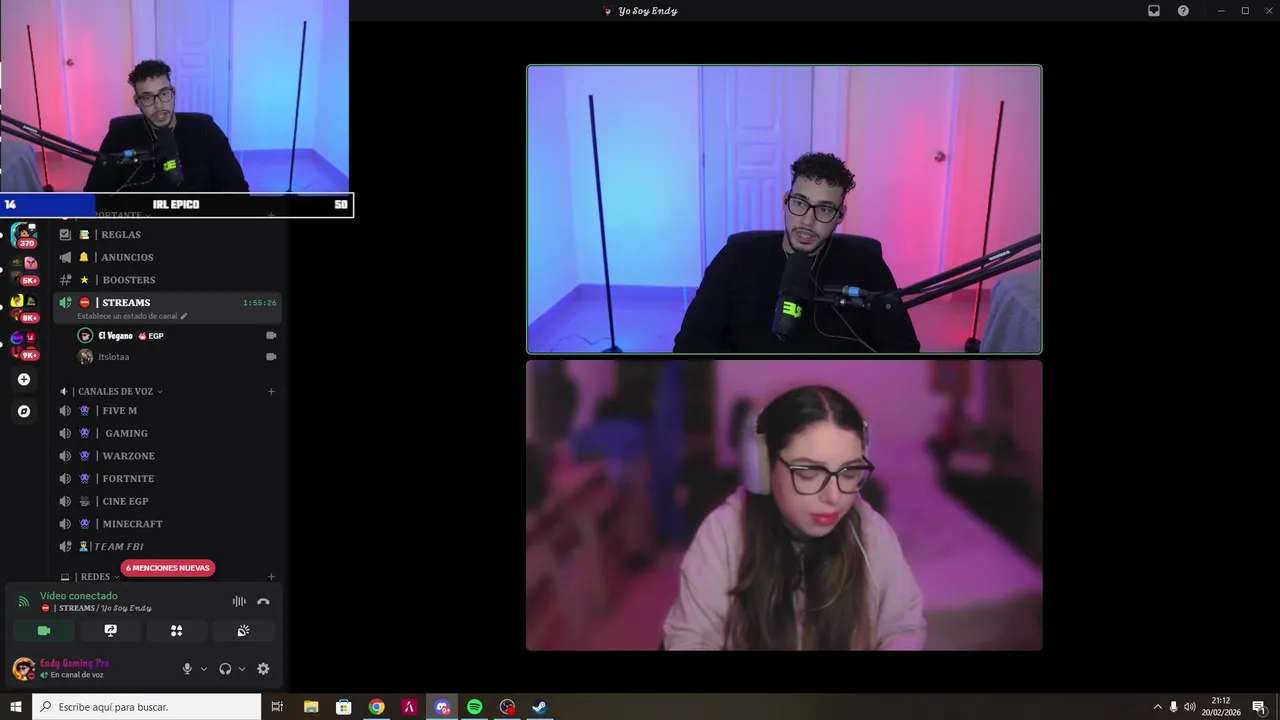Toggle Krisp noise suppression waveform icon

pyautogui.click(x=239, y=601)
